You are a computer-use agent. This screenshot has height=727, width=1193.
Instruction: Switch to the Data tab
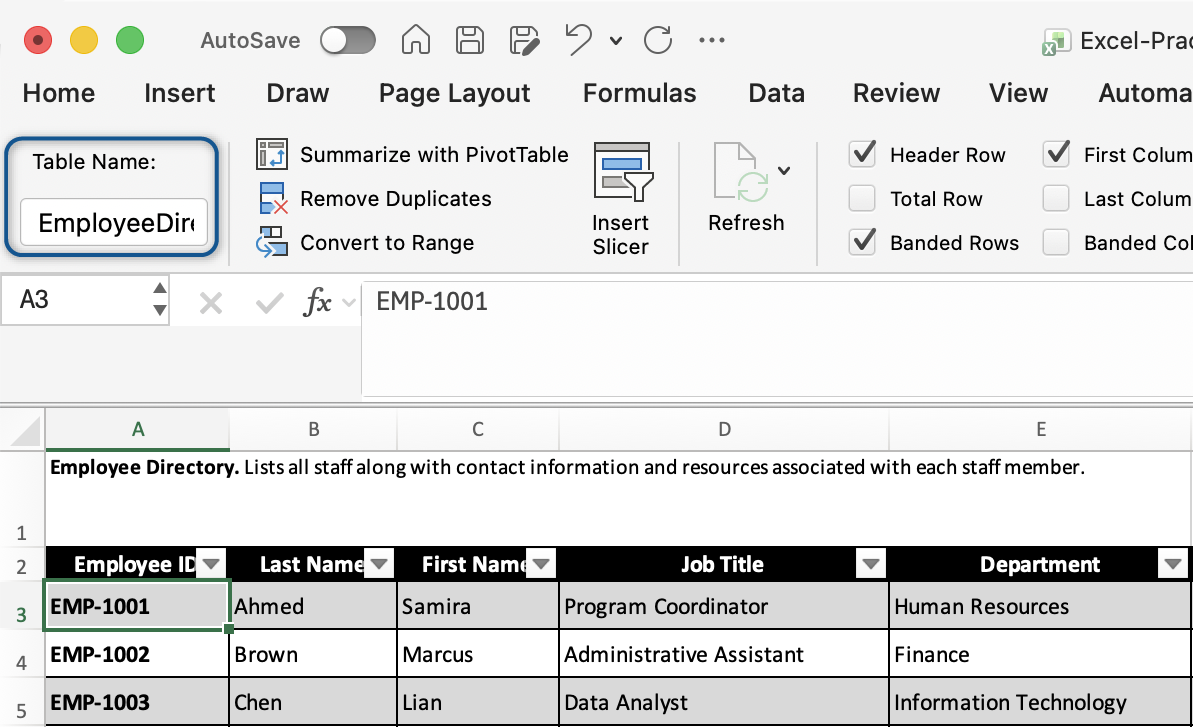tap(776, 93)
